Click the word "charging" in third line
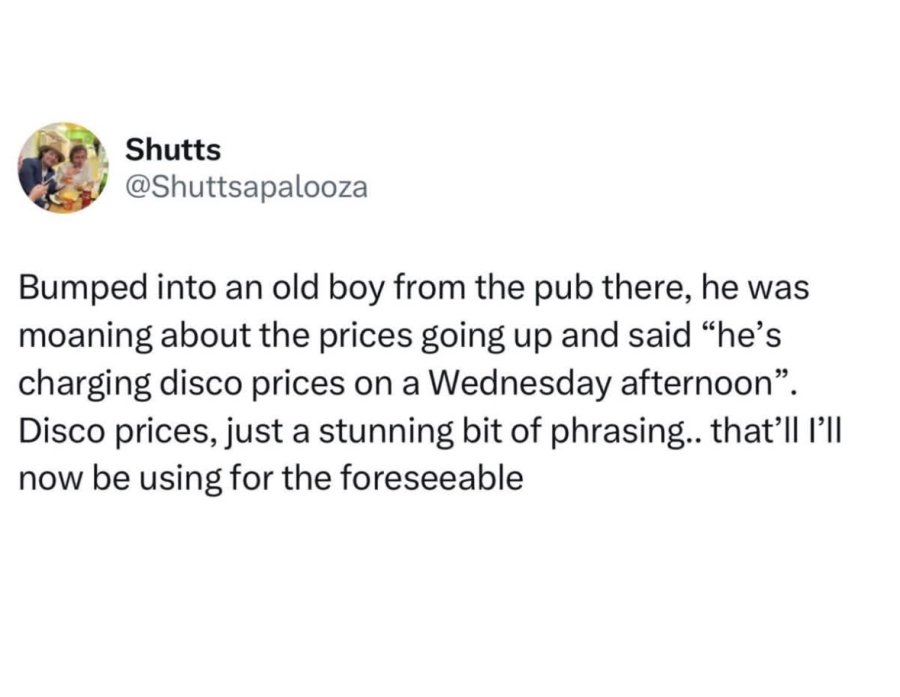900x697 pixels. click(x=84, y=385)
